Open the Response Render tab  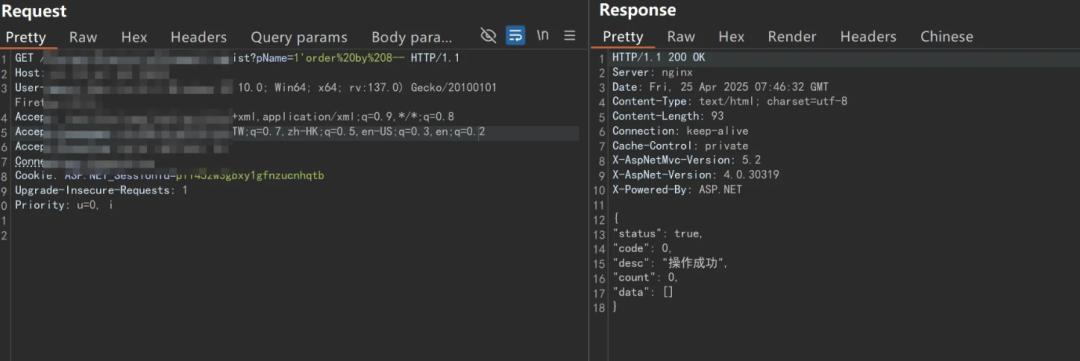click(x=792, y=37)
